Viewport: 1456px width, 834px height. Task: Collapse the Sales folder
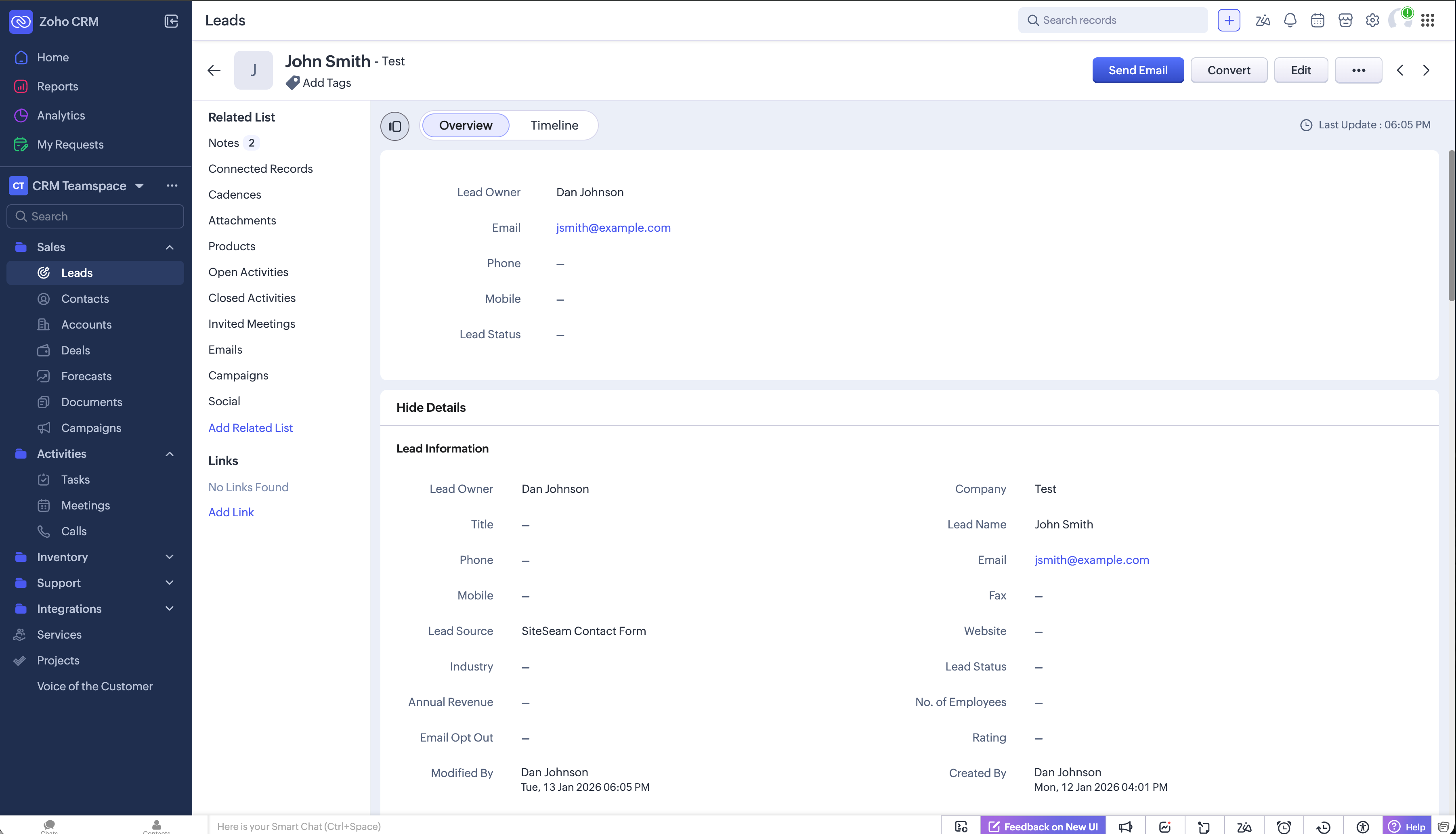170,247
